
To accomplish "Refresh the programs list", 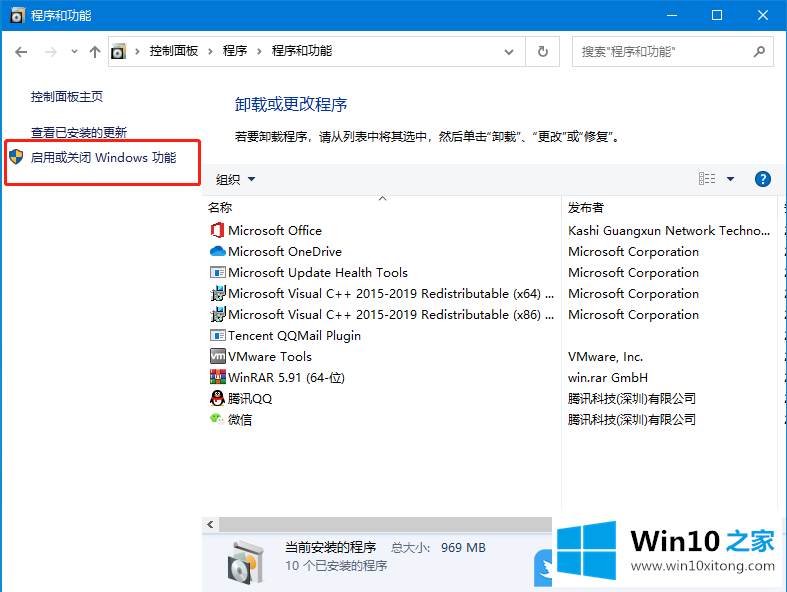I will [543, 51].
